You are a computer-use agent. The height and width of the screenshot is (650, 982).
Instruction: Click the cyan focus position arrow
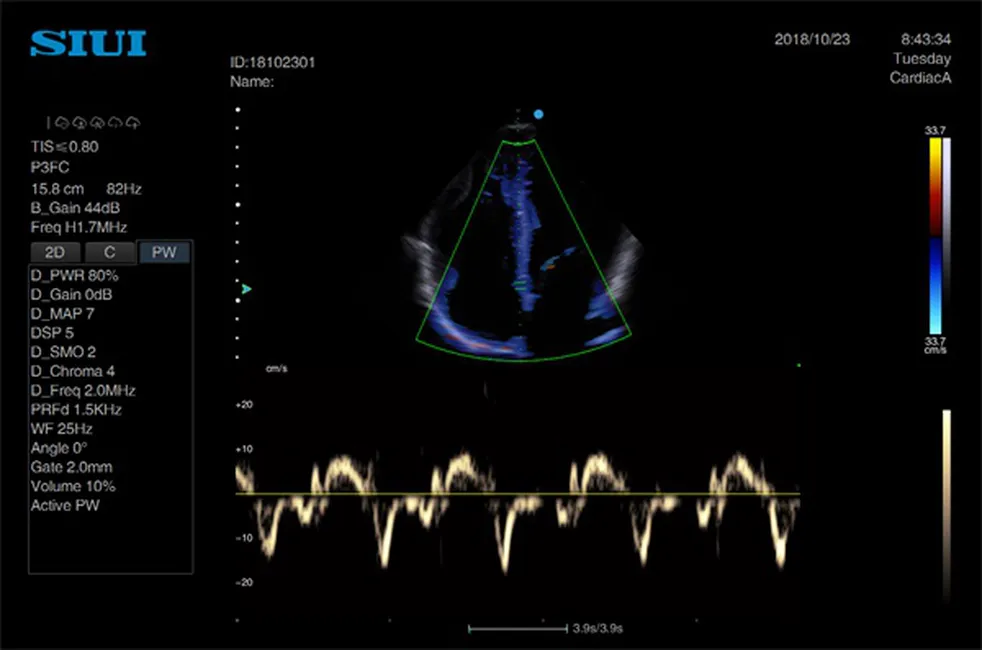click(246, 289)
